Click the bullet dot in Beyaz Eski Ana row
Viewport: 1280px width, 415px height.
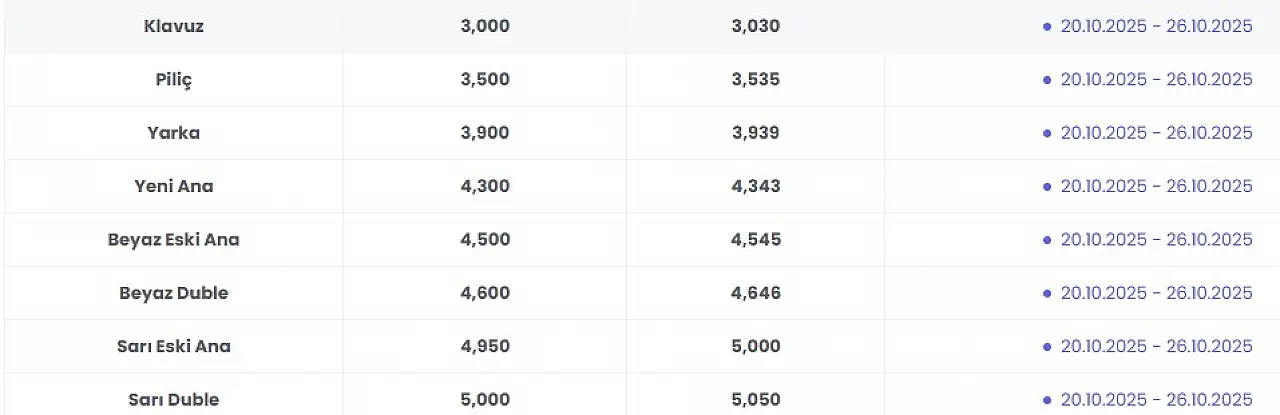click(x=1047, y=240)
